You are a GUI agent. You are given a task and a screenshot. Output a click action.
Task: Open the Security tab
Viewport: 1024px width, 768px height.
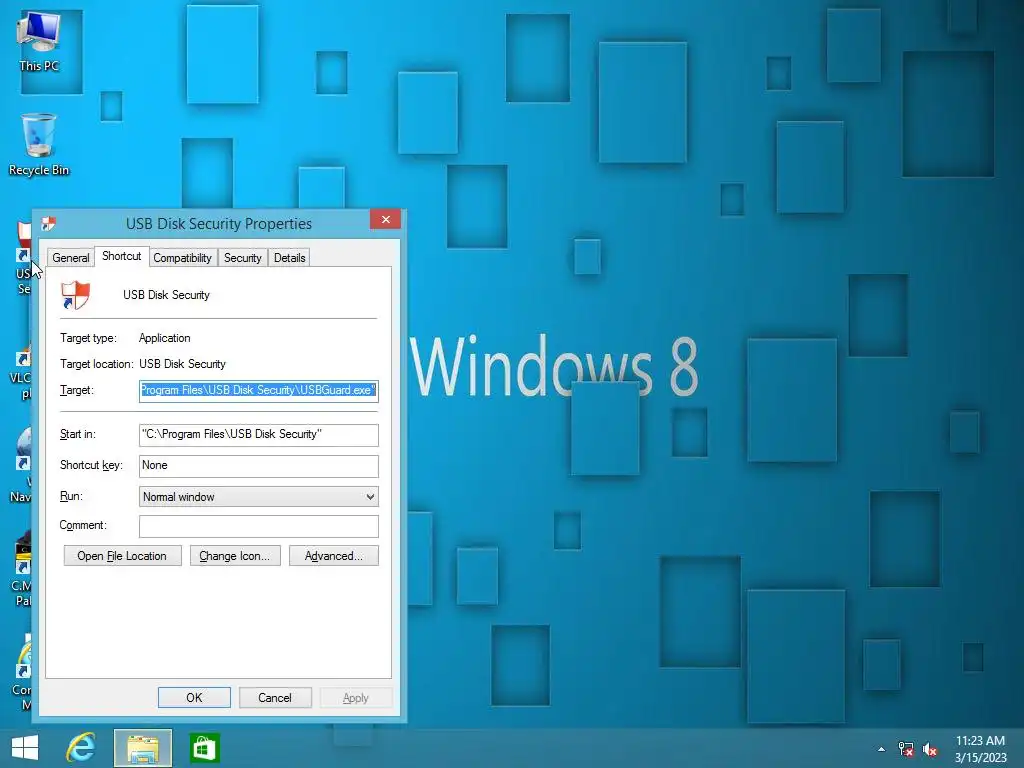[x=242, y=258]
